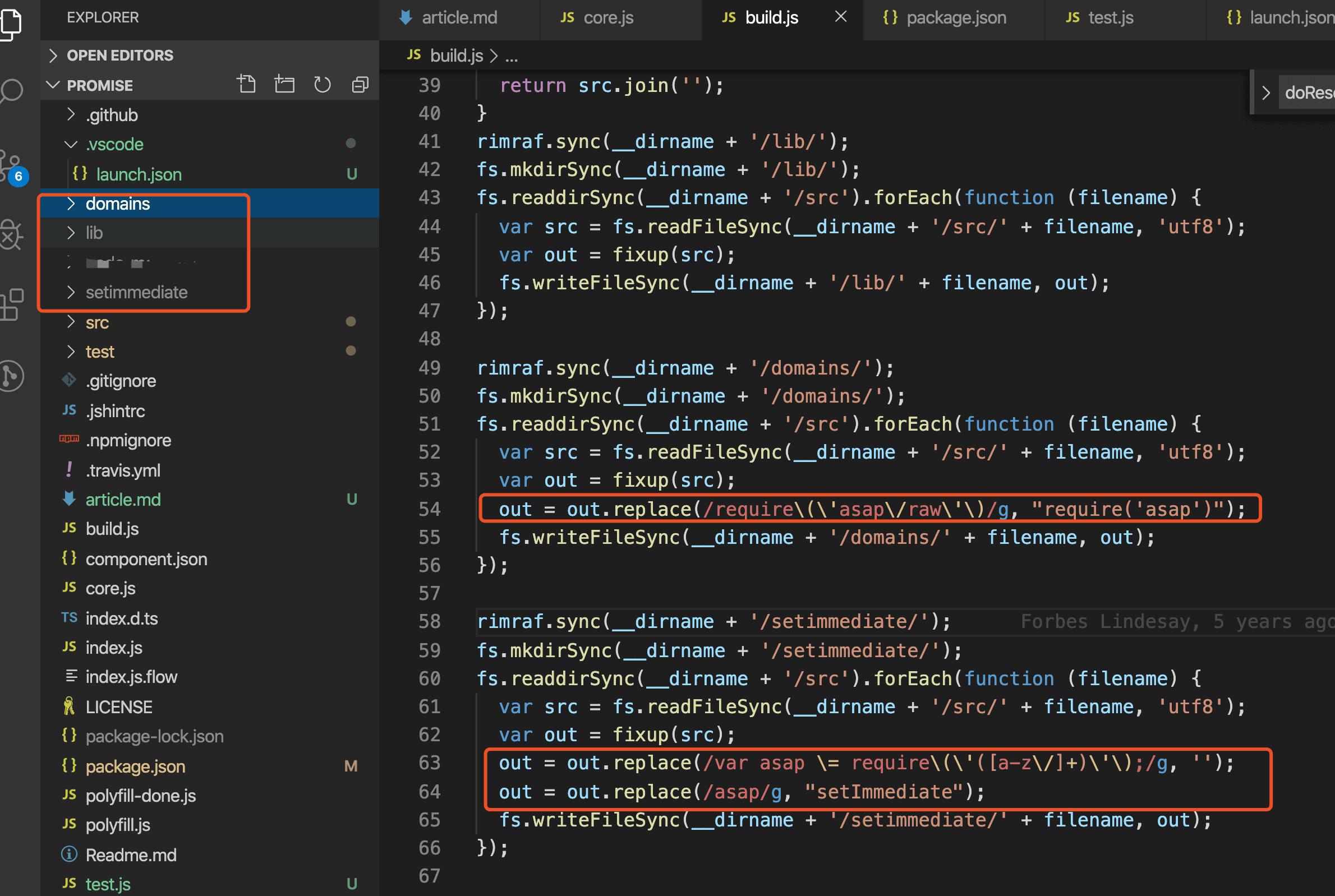The width and height of the screenshot is (1335, 896).
Task: Collapse the .vscode folder
Action: [x=114, y=144]
